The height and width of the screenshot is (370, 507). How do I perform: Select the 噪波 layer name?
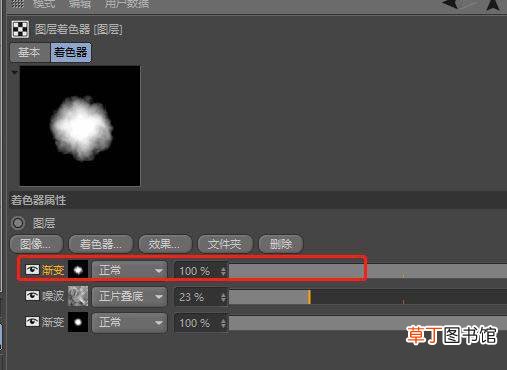(x=53, y=296)
